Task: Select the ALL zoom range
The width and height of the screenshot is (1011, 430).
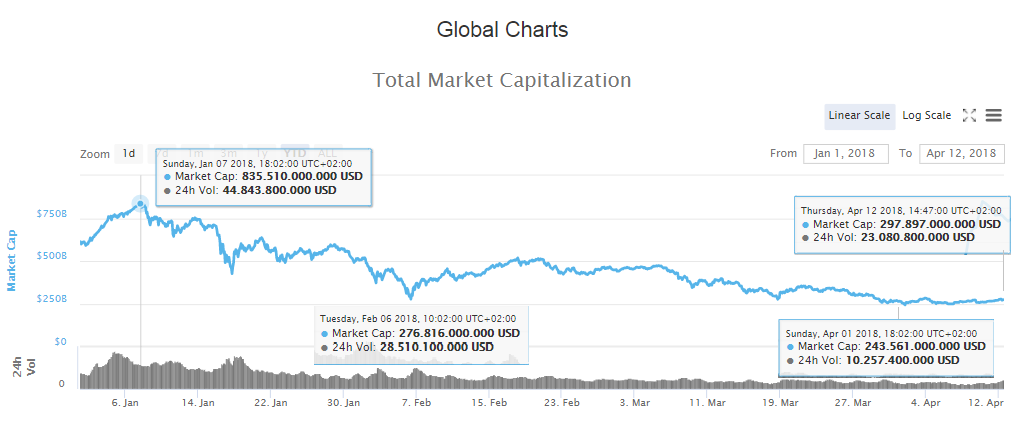Action: tap(326, 154)
